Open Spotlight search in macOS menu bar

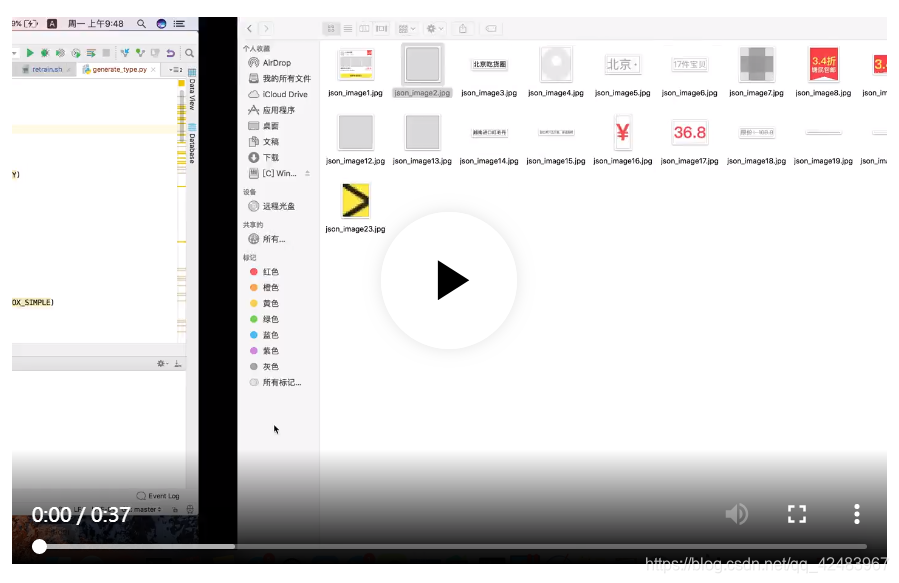click(x=141, y=24)
